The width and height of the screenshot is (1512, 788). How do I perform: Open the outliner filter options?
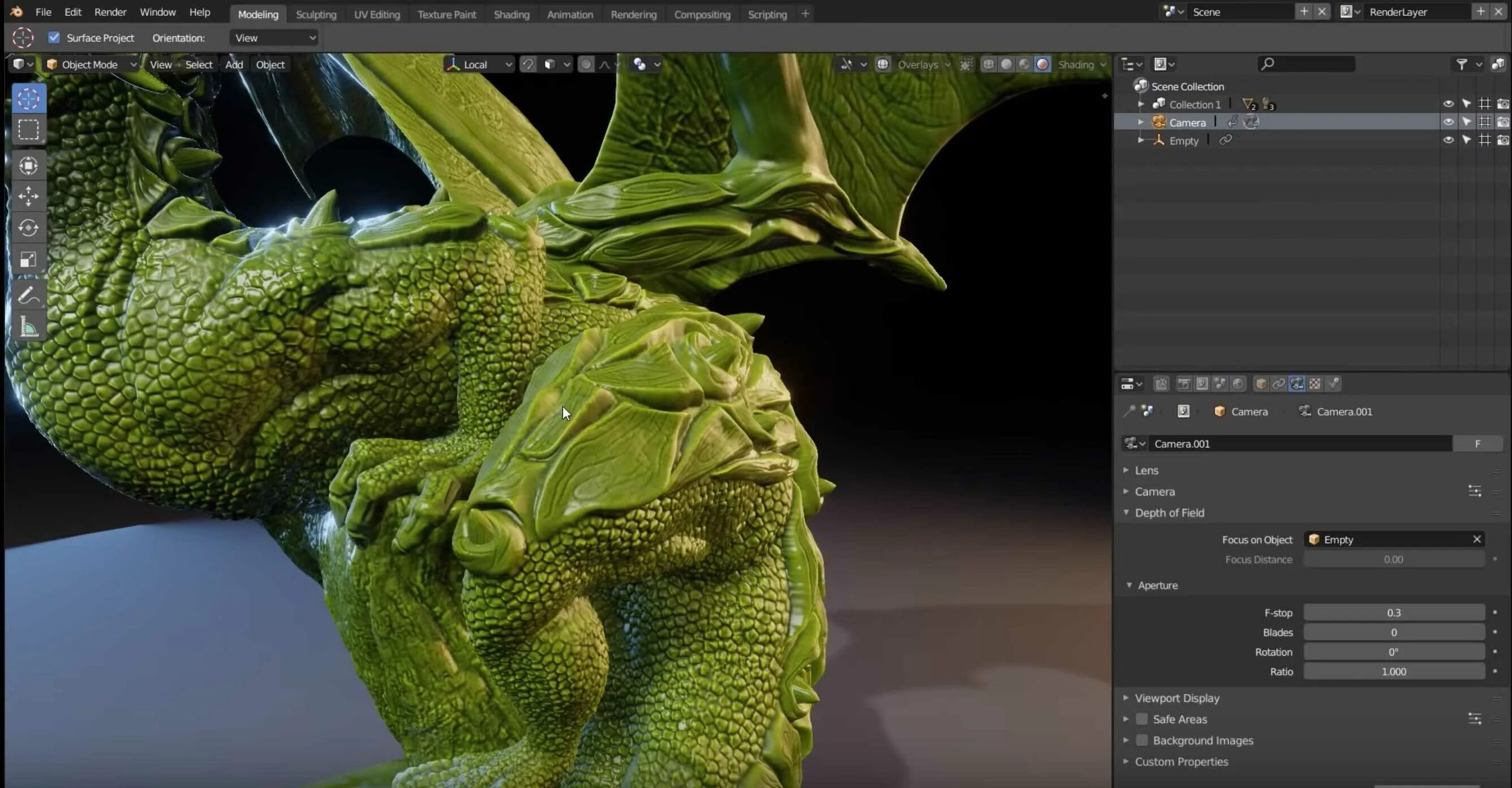[x=1462, y=64]
